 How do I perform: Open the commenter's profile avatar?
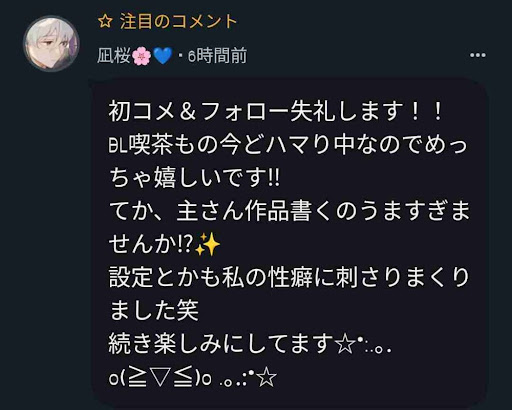(51, 43)
